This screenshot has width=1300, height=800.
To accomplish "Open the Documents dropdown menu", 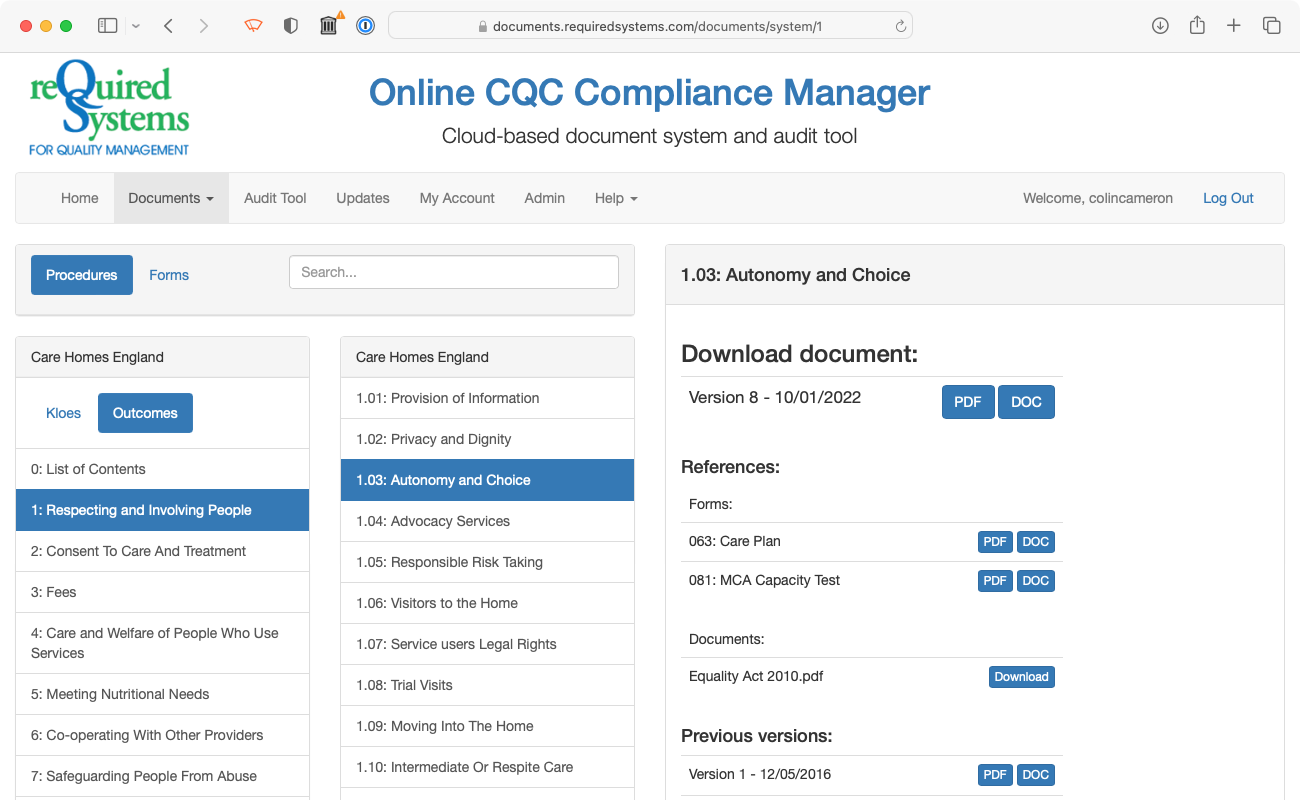I will pos(170,198).
